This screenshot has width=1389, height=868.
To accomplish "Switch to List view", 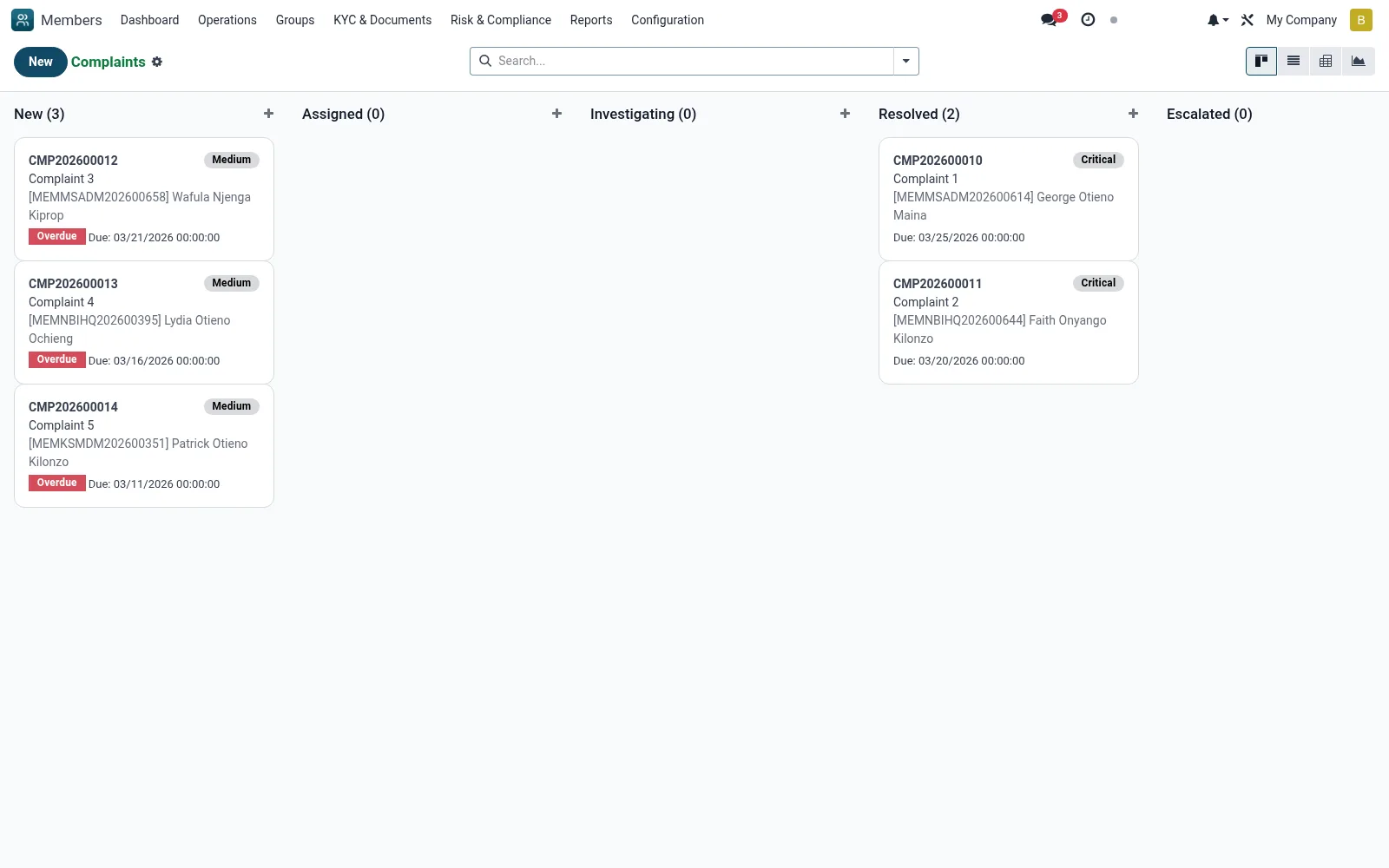I will 1294,61.
